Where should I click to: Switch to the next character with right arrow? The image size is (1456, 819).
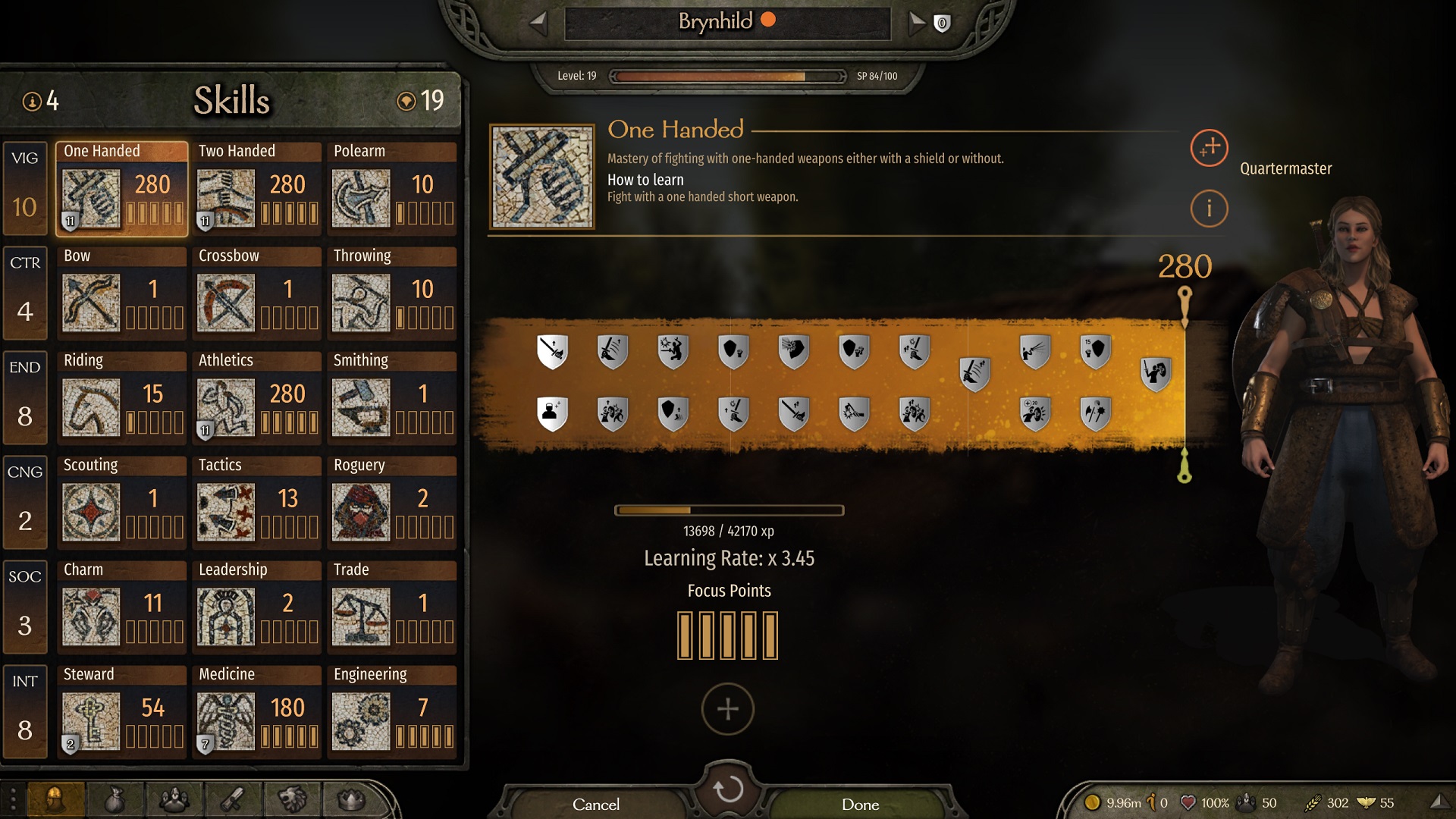click(917, 24)
